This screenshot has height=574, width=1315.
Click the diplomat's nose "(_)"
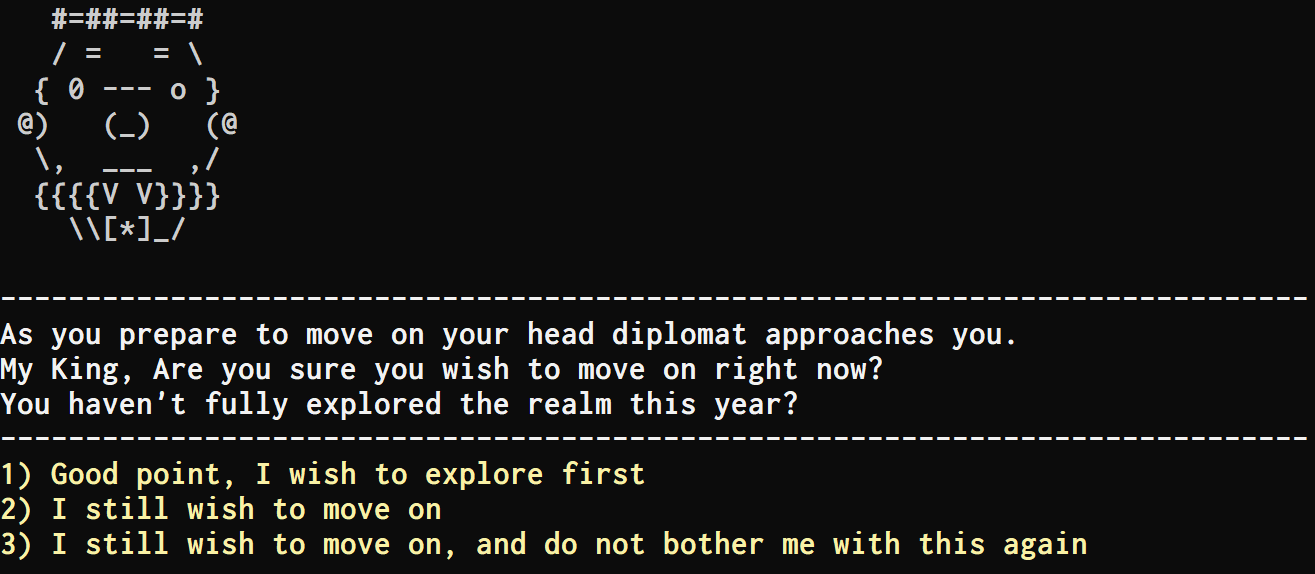127,126
